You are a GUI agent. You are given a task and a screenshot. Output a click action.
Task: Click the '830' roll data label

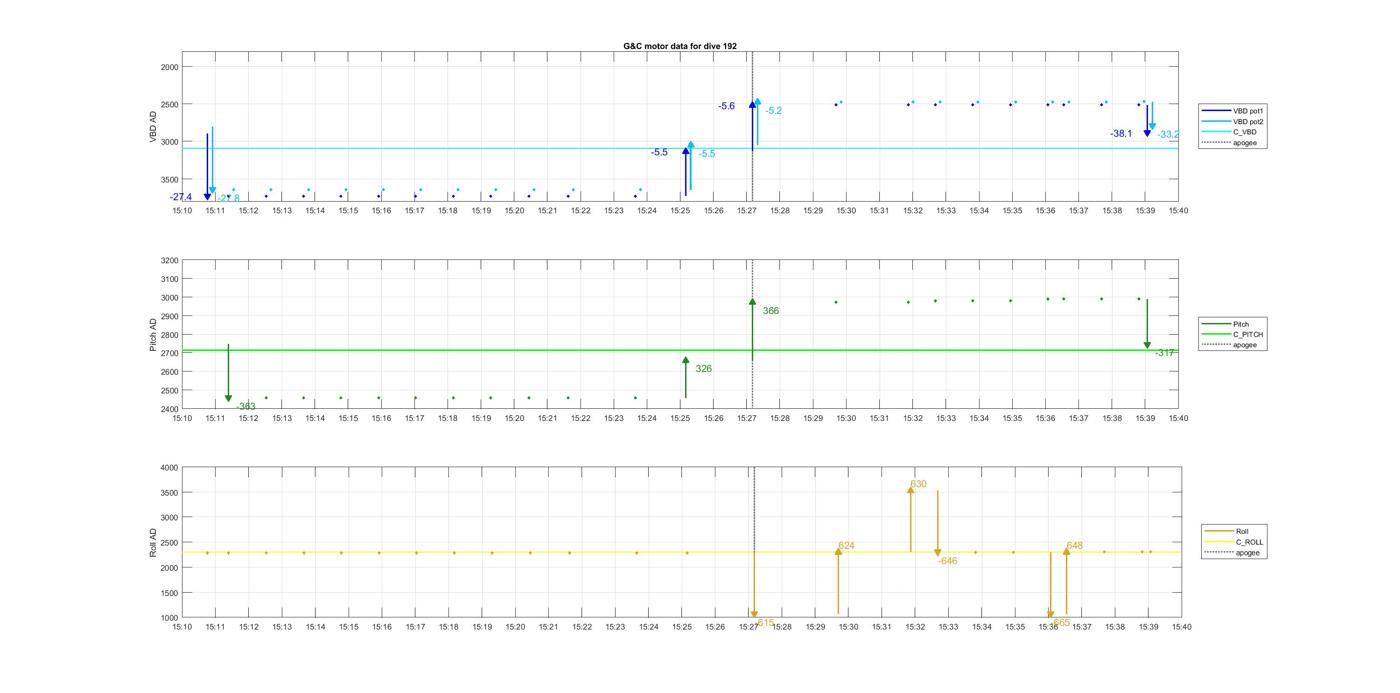pos(918,484)
